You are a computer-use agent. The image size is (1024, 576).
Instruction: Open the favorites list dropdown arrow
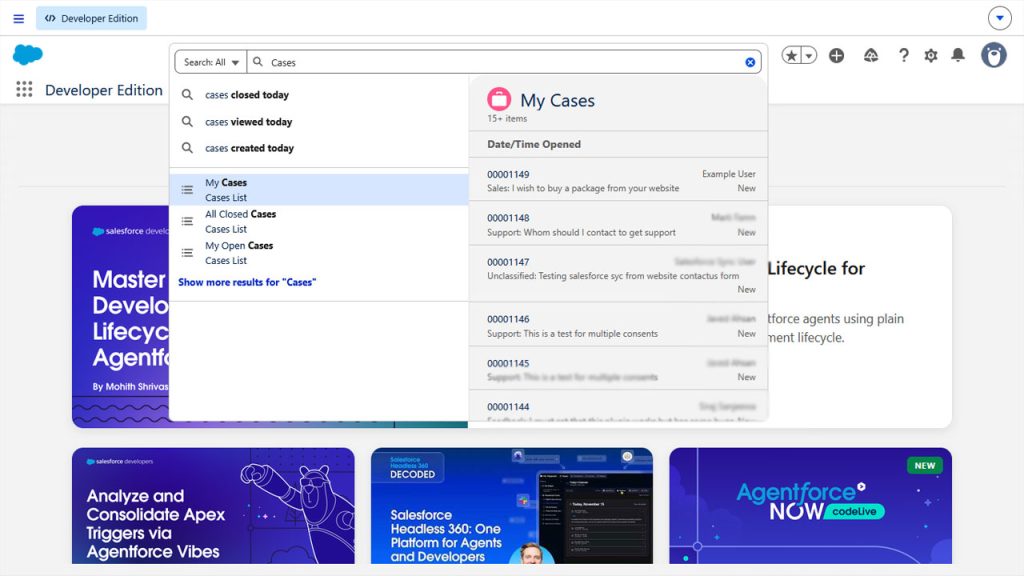point(808,56)
